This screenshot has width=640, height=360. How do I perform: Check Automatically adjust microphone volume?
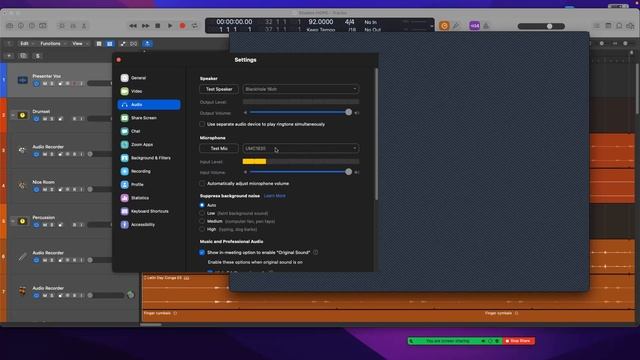coord(202,184)
